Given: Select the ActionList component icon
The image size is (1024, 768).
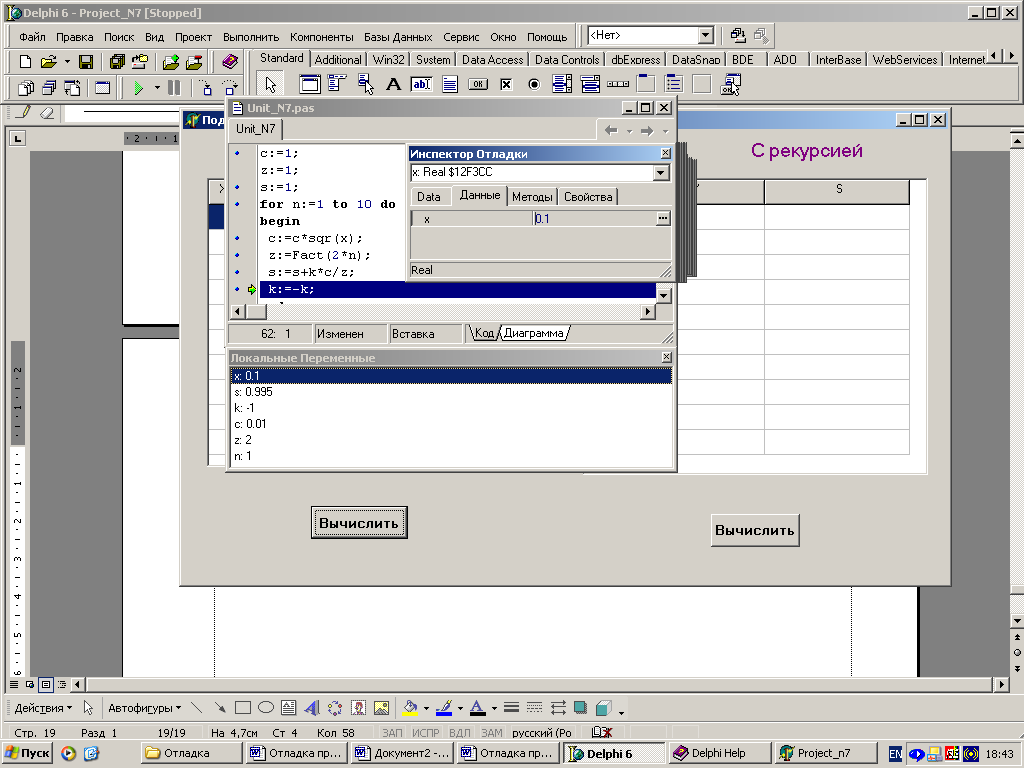Looking at the screenshot, I should coord(730,84).
